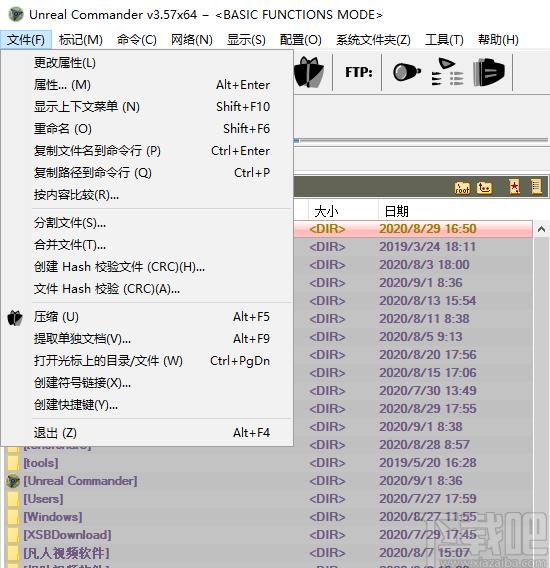Click date 2020/8/28 8:57
Screen dimensions: 550x568
[424, 445]
